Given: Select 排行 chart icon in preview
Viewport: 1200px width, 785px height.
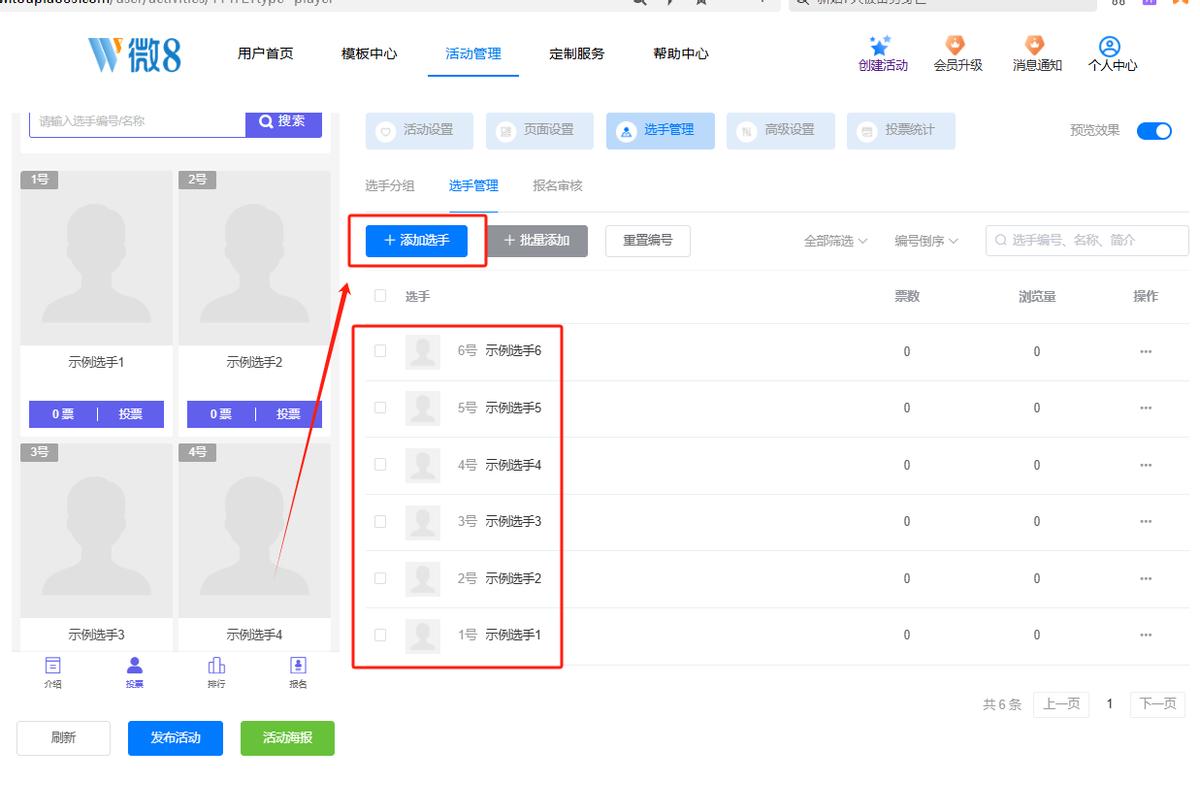Looking at the screenshot, I should (216, 666).
